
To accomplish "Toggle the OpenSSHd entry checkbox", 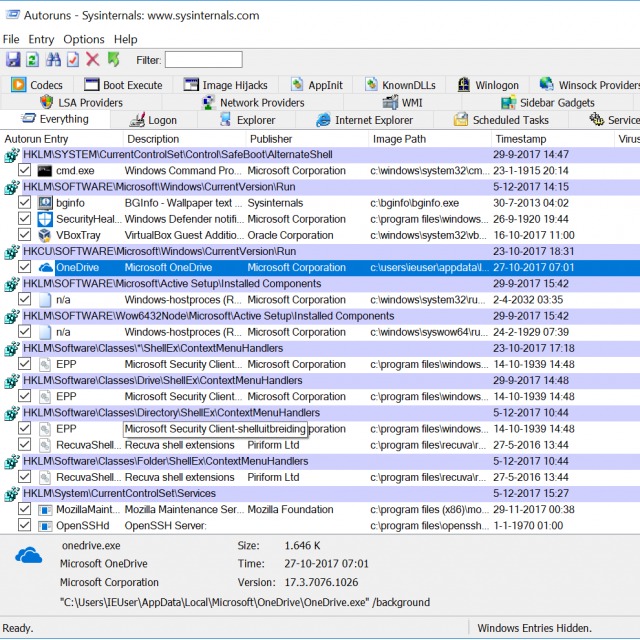I will pyautogui.click(x=24, y=525).
